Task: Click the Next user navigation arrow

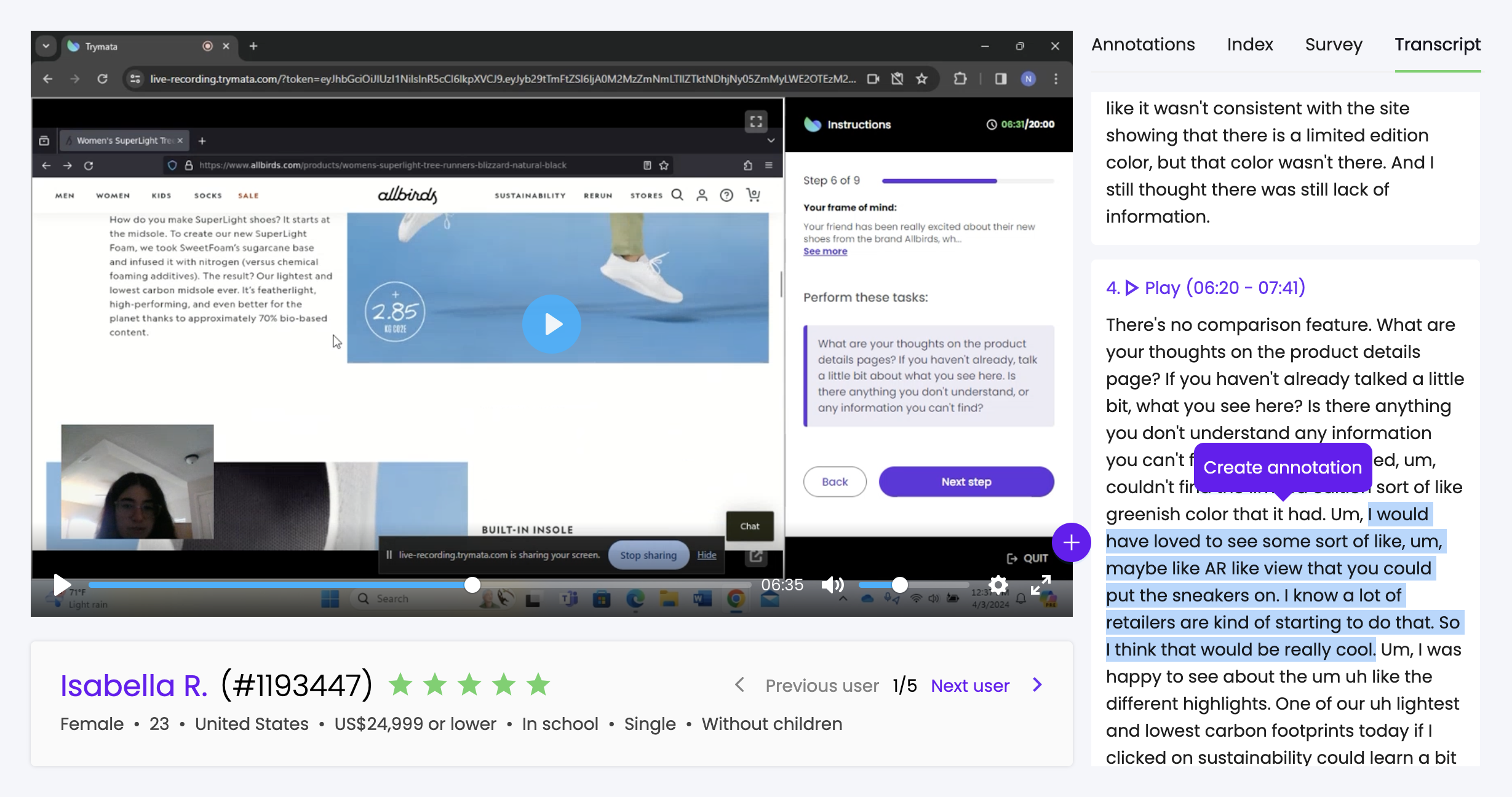Action: point(1040,686)
